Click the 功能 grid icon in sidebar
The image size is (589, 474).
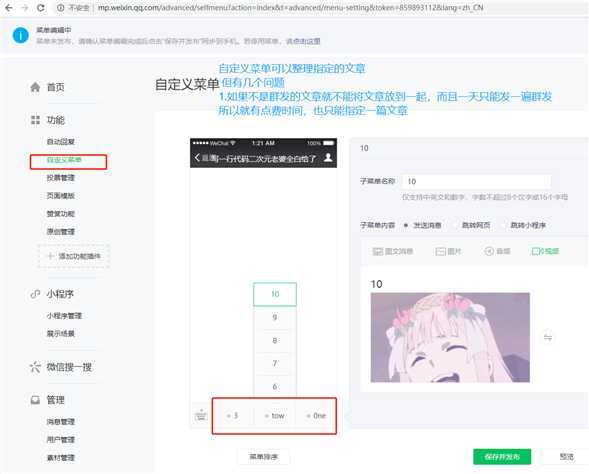tap(35, 120)
